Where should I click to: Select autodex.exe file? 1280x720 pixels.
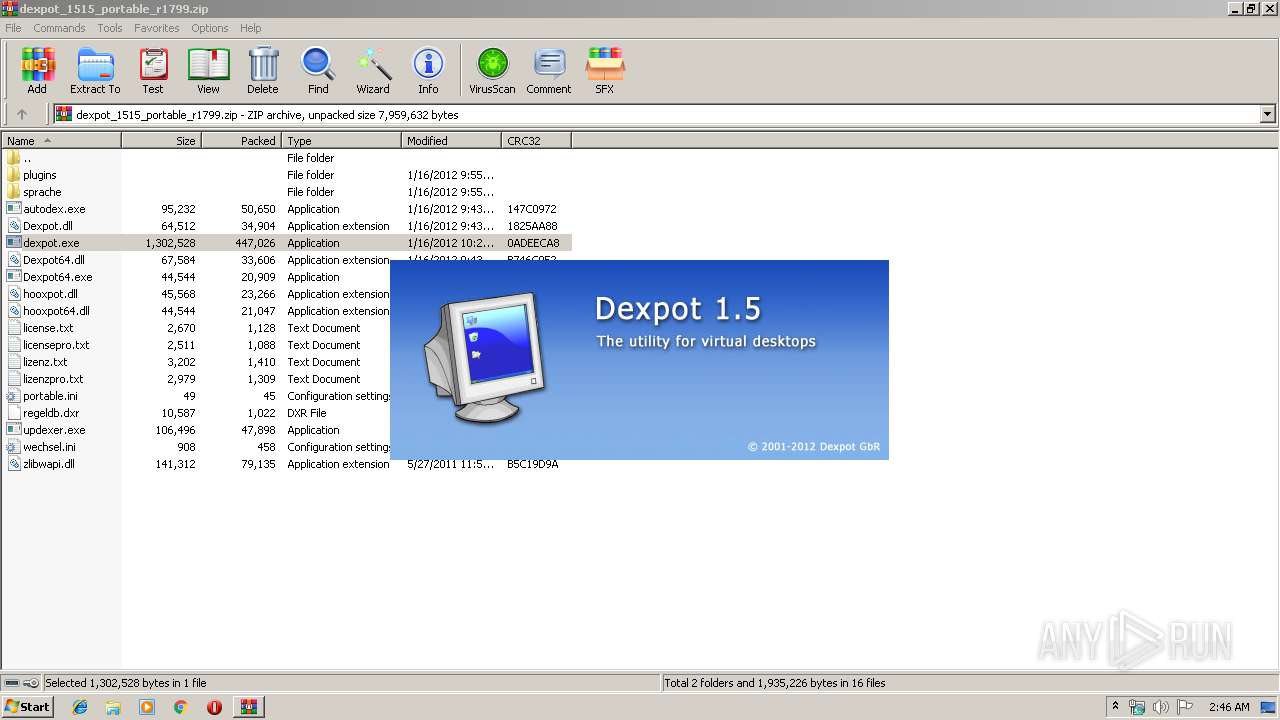click(x=54, y=209)
